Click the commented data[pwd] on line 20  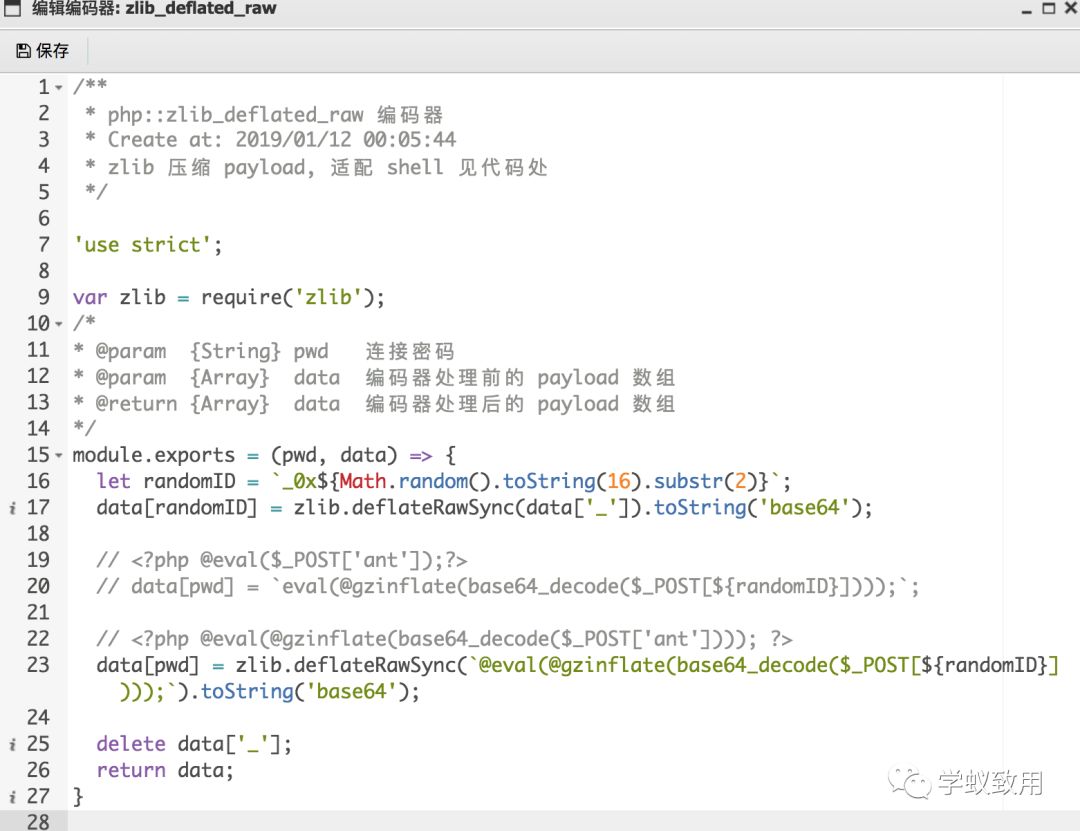508,586
